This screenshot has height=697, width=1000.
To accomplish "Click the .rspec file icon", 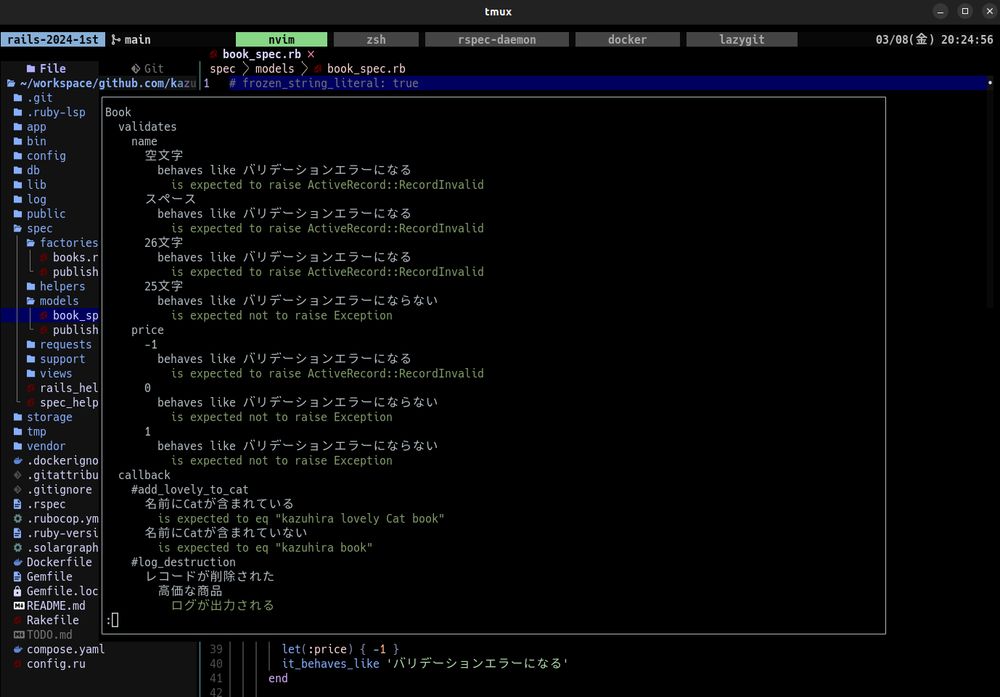I will pyautogui.click(x=18, y=504).
